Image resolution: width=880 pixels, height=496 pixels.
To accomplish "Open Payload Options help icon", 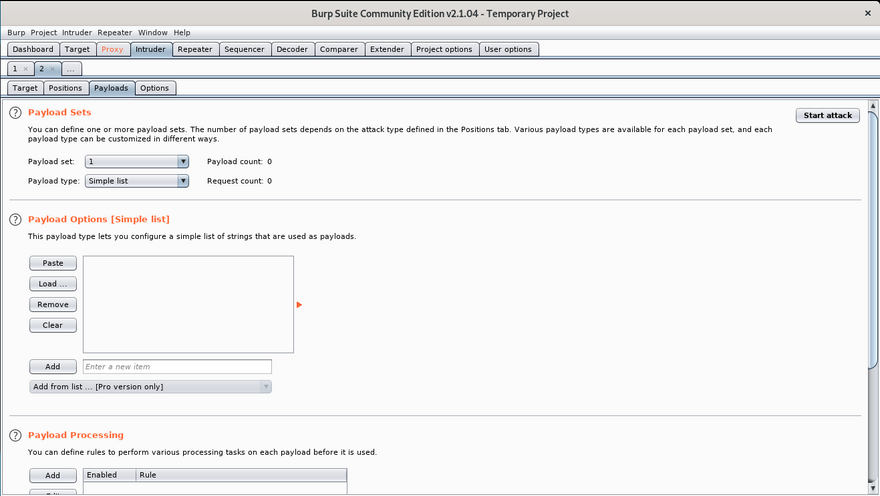I will click(x=15, y=219).
